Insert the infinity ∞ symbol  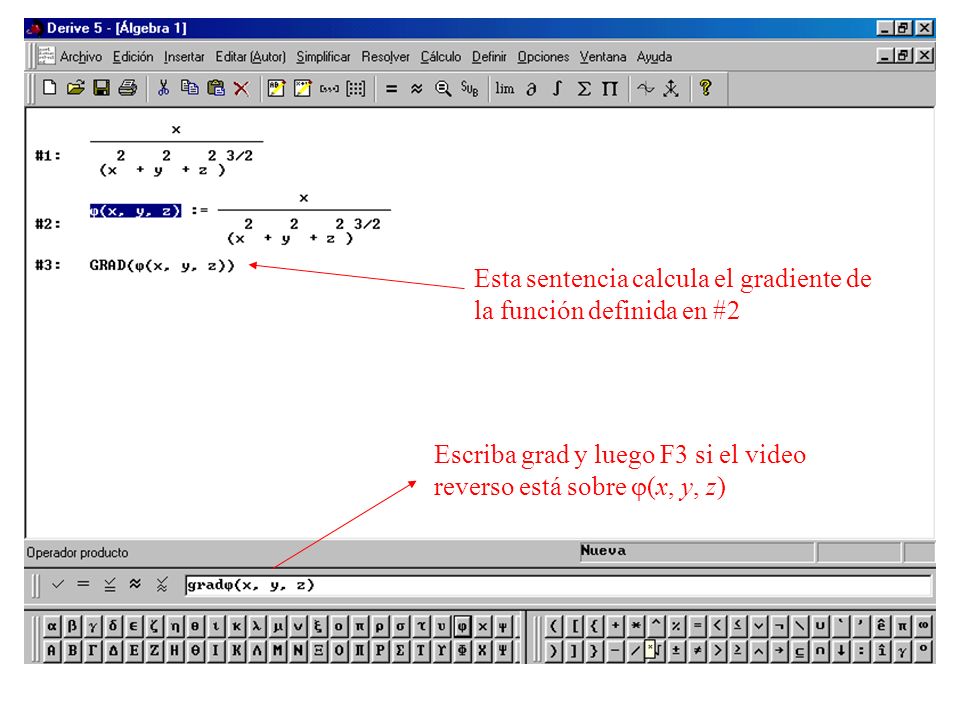pos(923,626)
